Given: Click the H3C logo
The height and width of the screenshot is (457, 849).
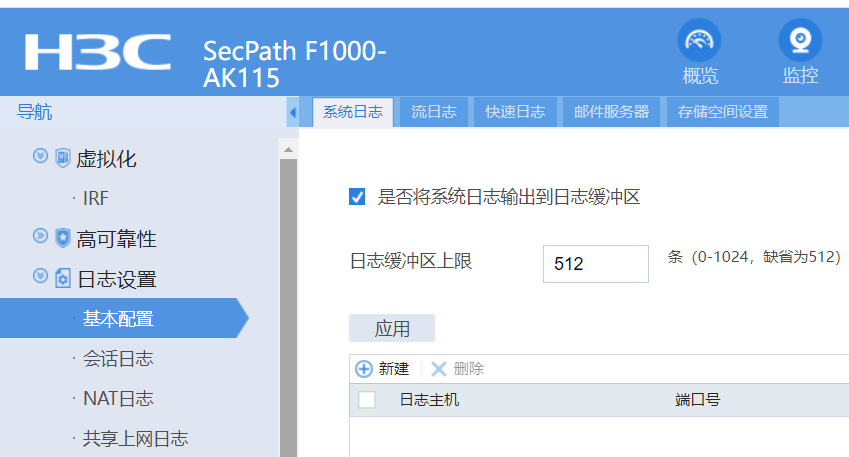Looking at the screenshot, I should (x=97, y=50).
